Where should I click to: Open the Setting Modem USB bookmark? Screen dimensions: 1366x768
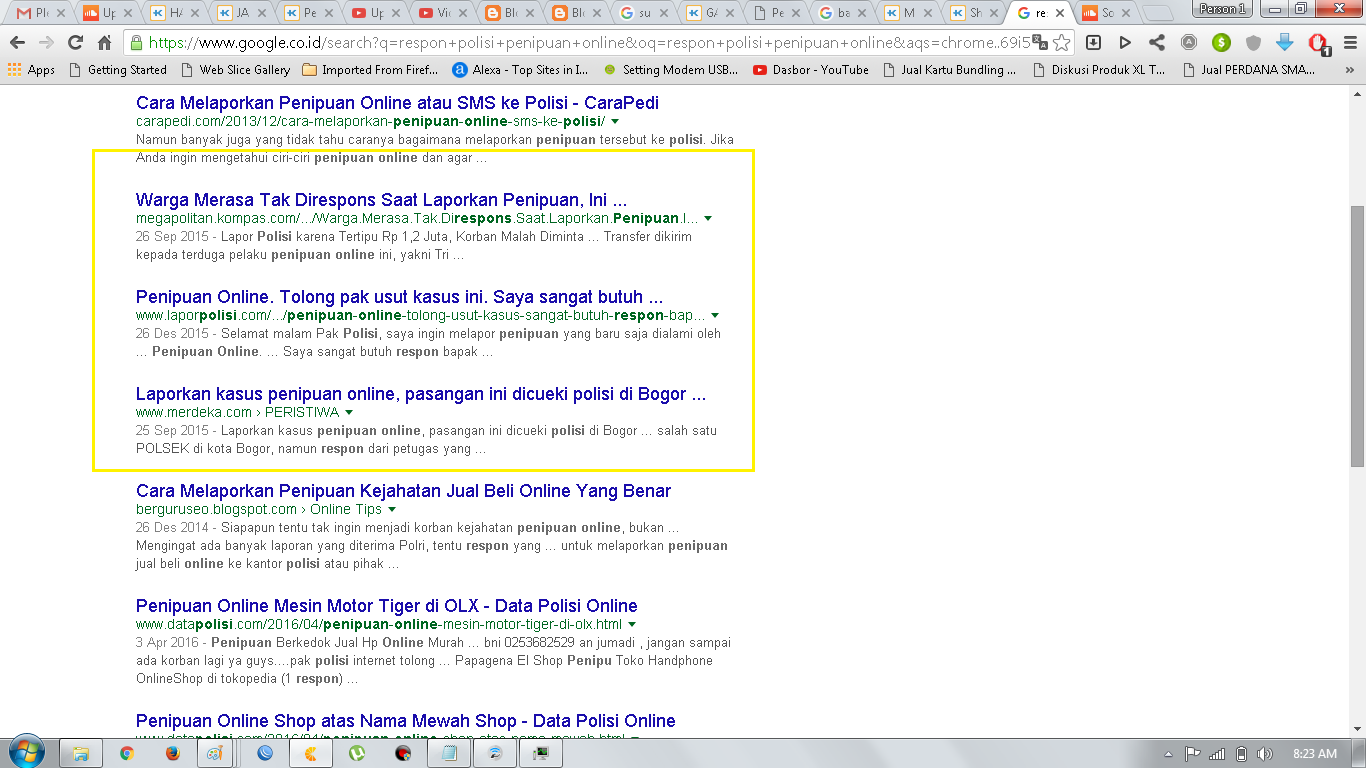(670, 70)
